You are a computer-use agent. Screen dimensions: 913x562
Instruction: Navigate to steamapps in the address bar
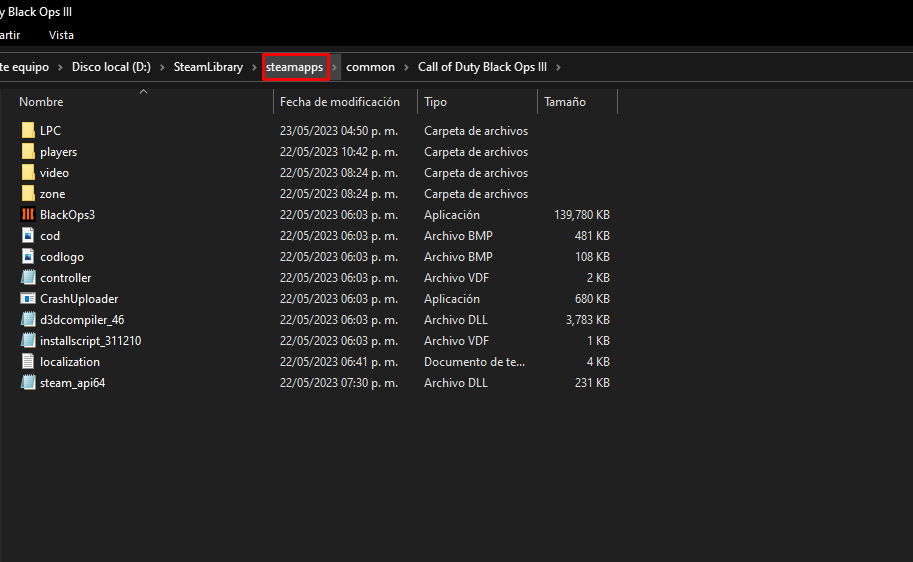295,67
